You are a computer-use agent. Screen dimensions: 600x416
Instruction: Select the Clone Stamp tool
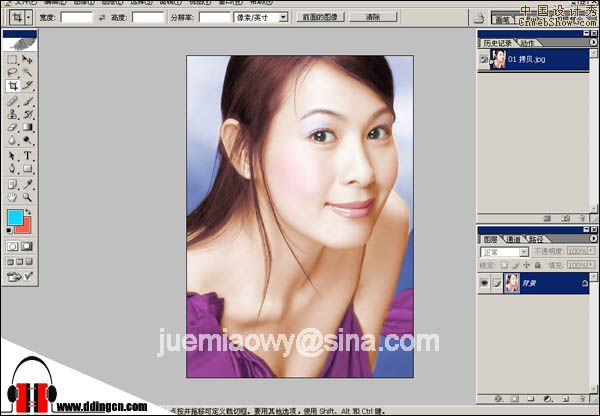pyautogui.click(x=12, y=114)
